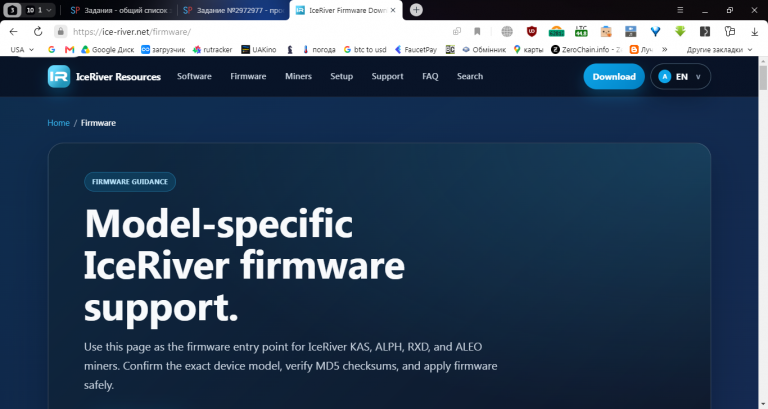
Task: Open the погода bookmark
Action: [319, 49]
